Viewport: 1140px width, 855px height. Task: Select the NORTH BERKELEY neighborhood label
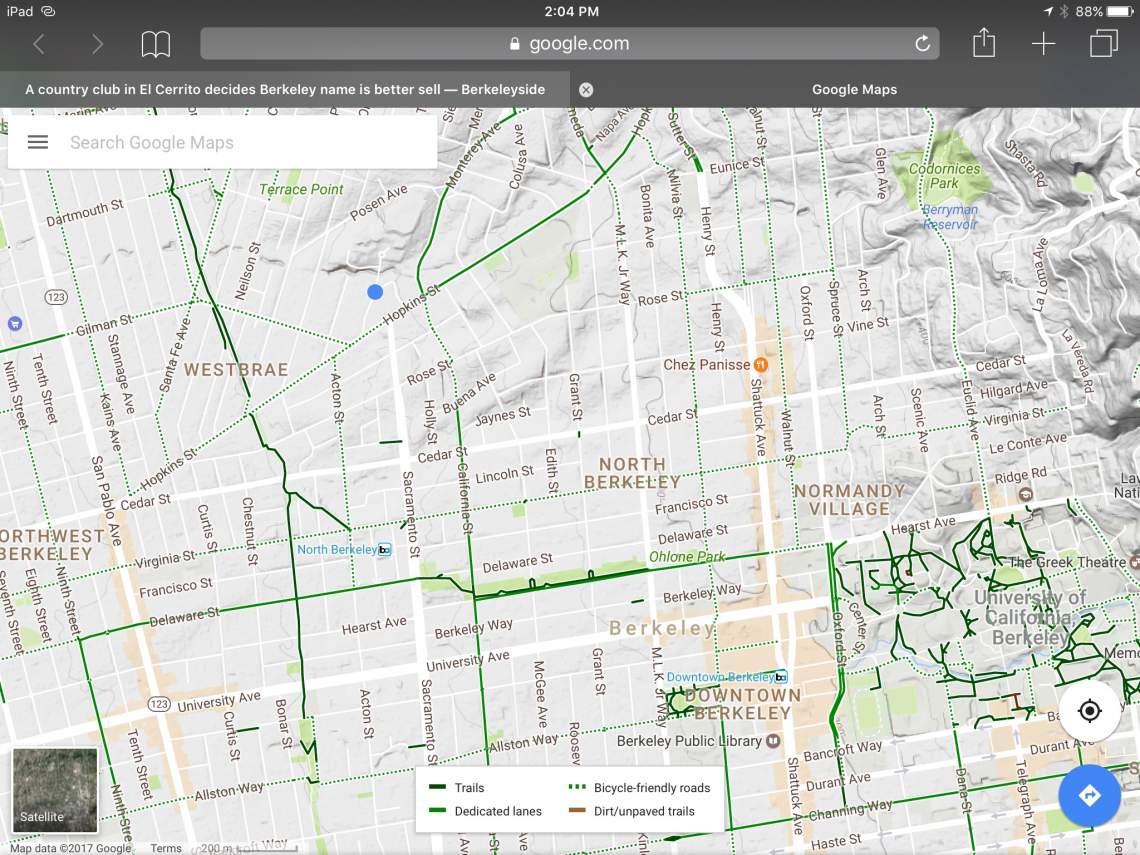pyautogui.click(x=632, y=473)
